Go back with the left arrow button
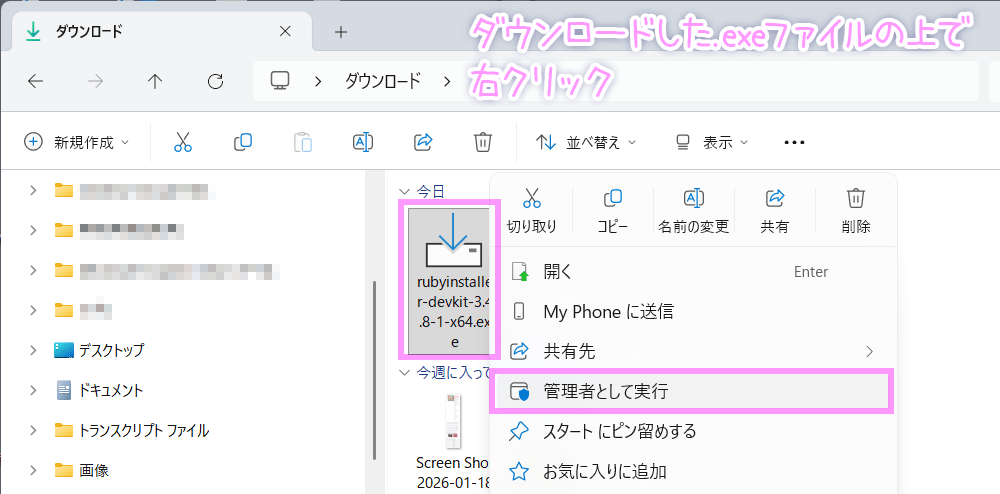The image size is (1000, 494). coord(36,81)
